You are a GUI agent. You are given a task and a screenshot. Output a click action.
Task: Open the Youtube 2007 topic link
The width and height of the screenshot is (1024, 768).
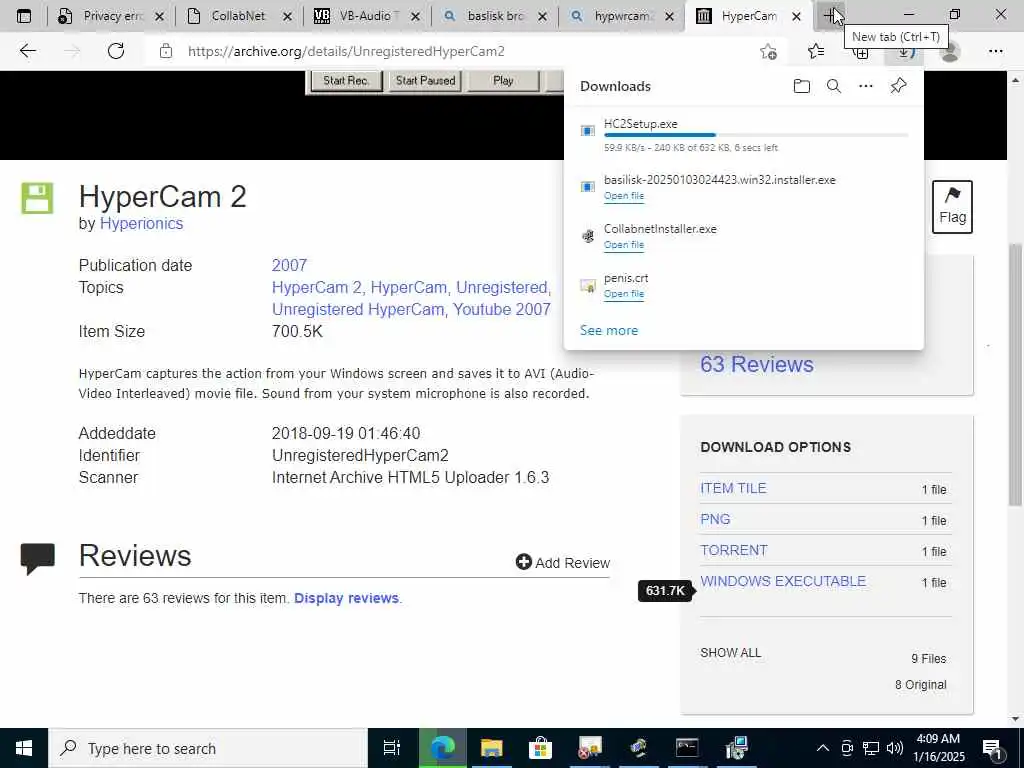point(502,310)
